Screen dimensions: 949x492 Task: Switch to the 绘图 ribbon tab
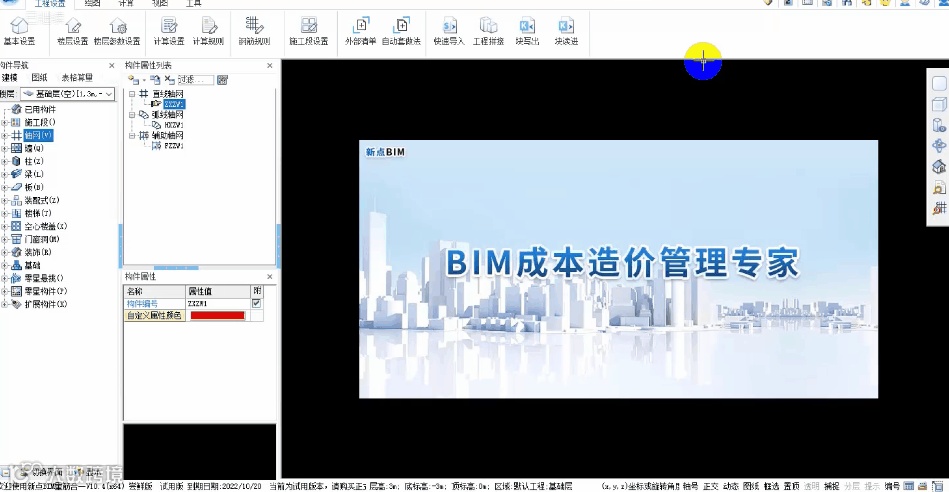pyautogui.click(x=92, y=4)
